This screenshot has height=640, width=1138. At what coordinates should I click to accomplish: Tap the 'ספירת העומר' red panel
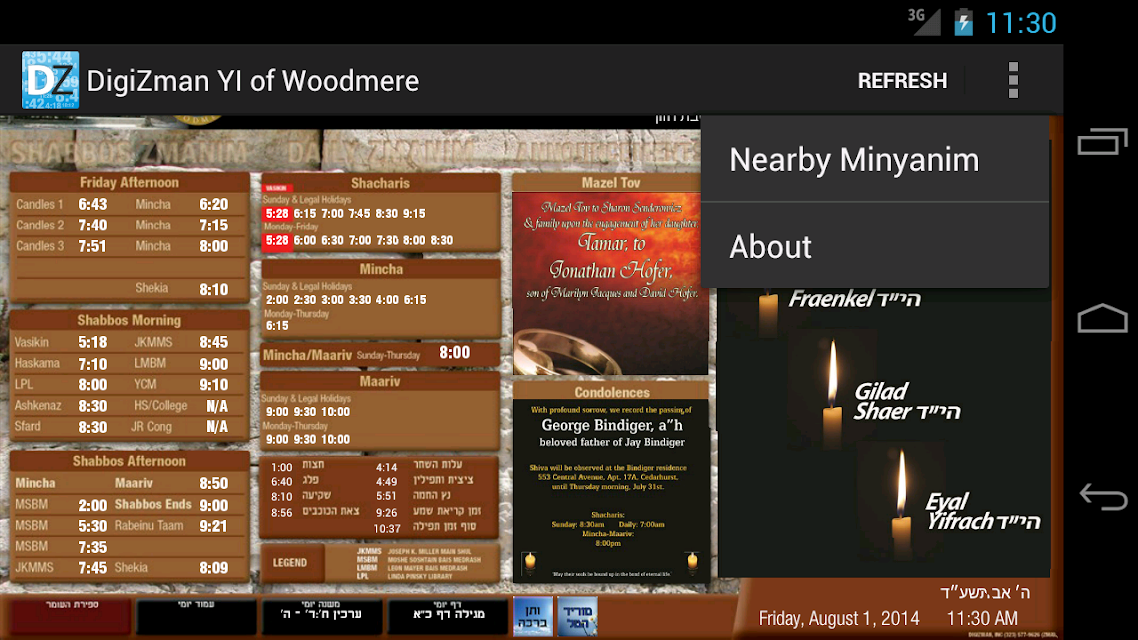tap(70, 615)
